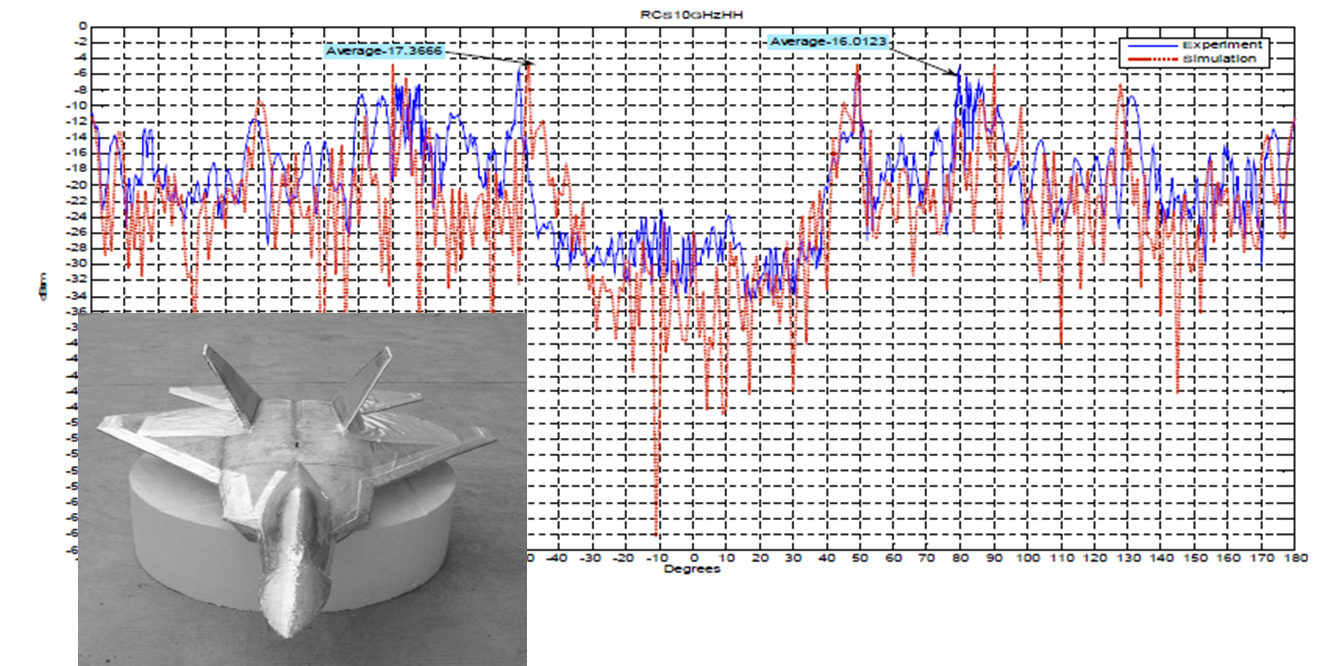Click the 180 tick on the x-axis
The image size is (1325, 666).
[x=1296, y=558]
